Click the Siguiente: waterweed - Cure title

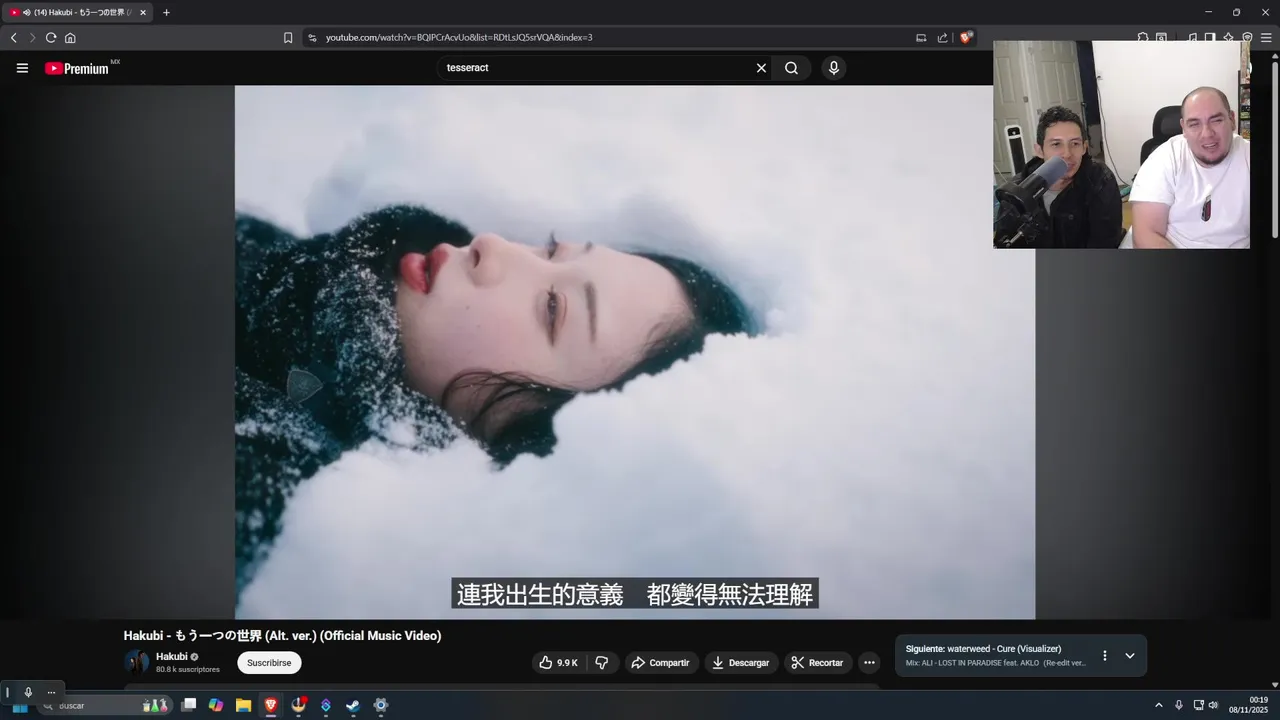983,649
